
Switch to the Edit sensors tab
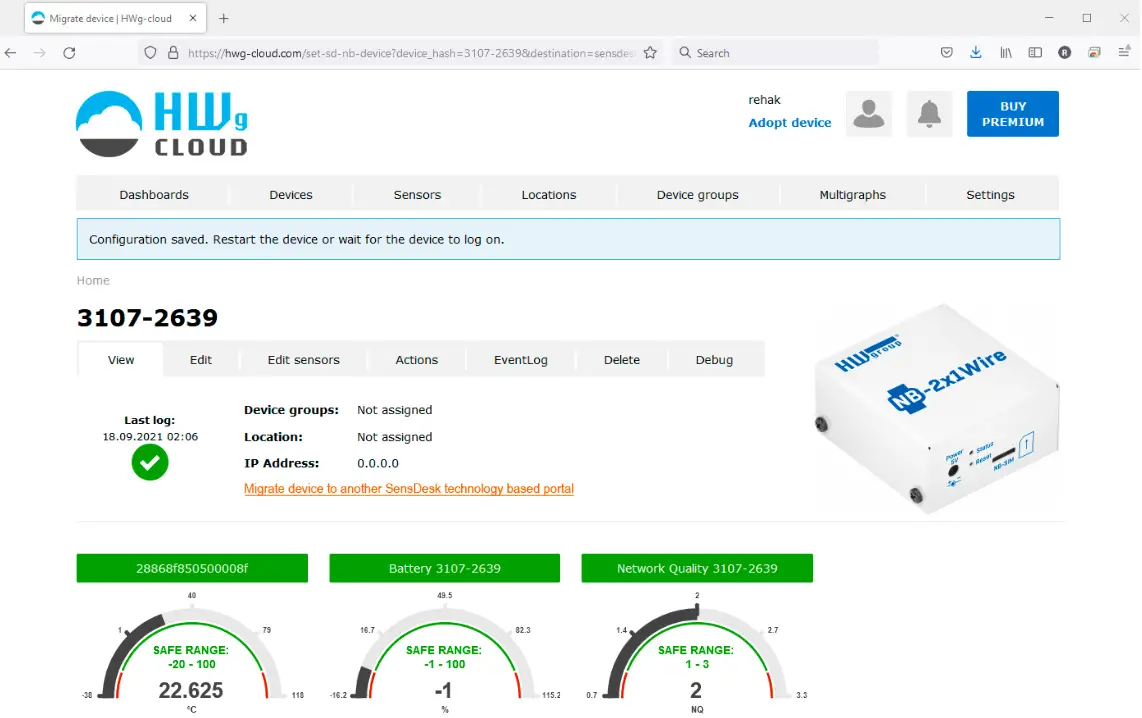pos(304,360)
